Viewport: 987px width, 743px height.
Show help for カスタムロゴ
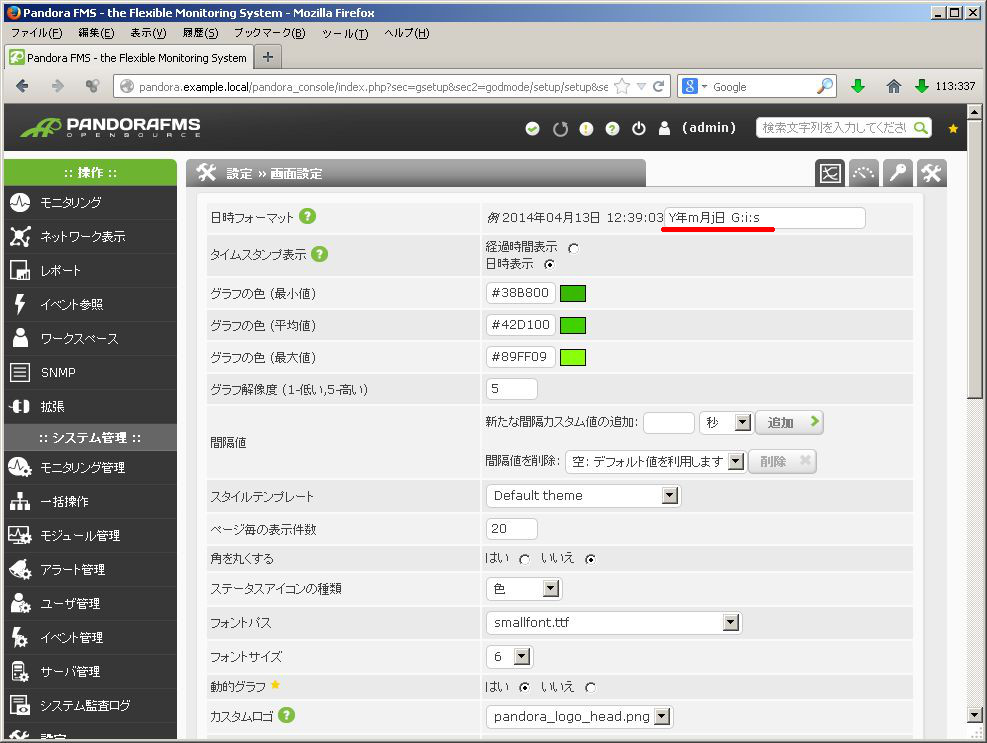coord(286,715)
